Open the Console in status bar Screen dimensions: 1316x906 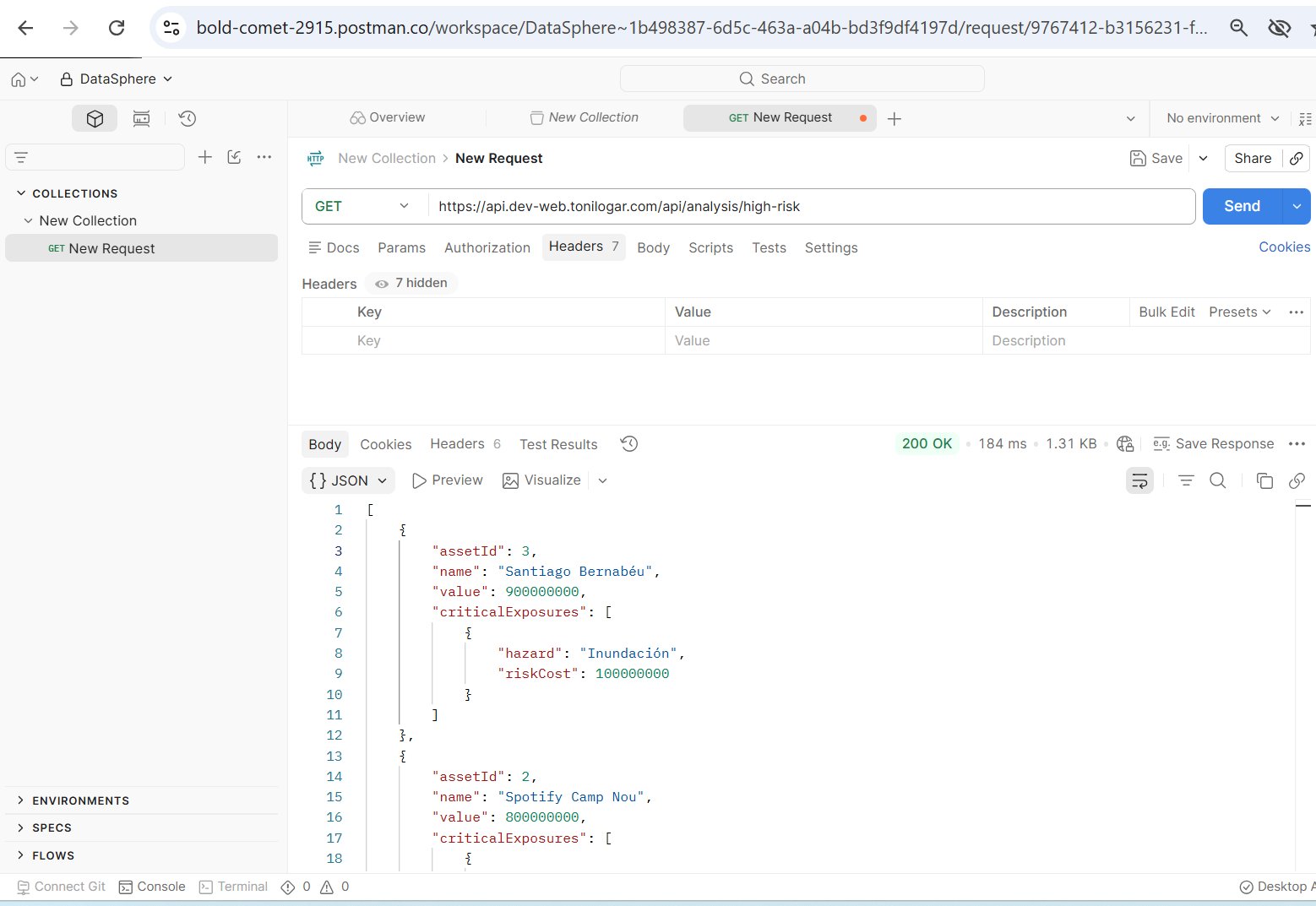click(x=152, y=887)
